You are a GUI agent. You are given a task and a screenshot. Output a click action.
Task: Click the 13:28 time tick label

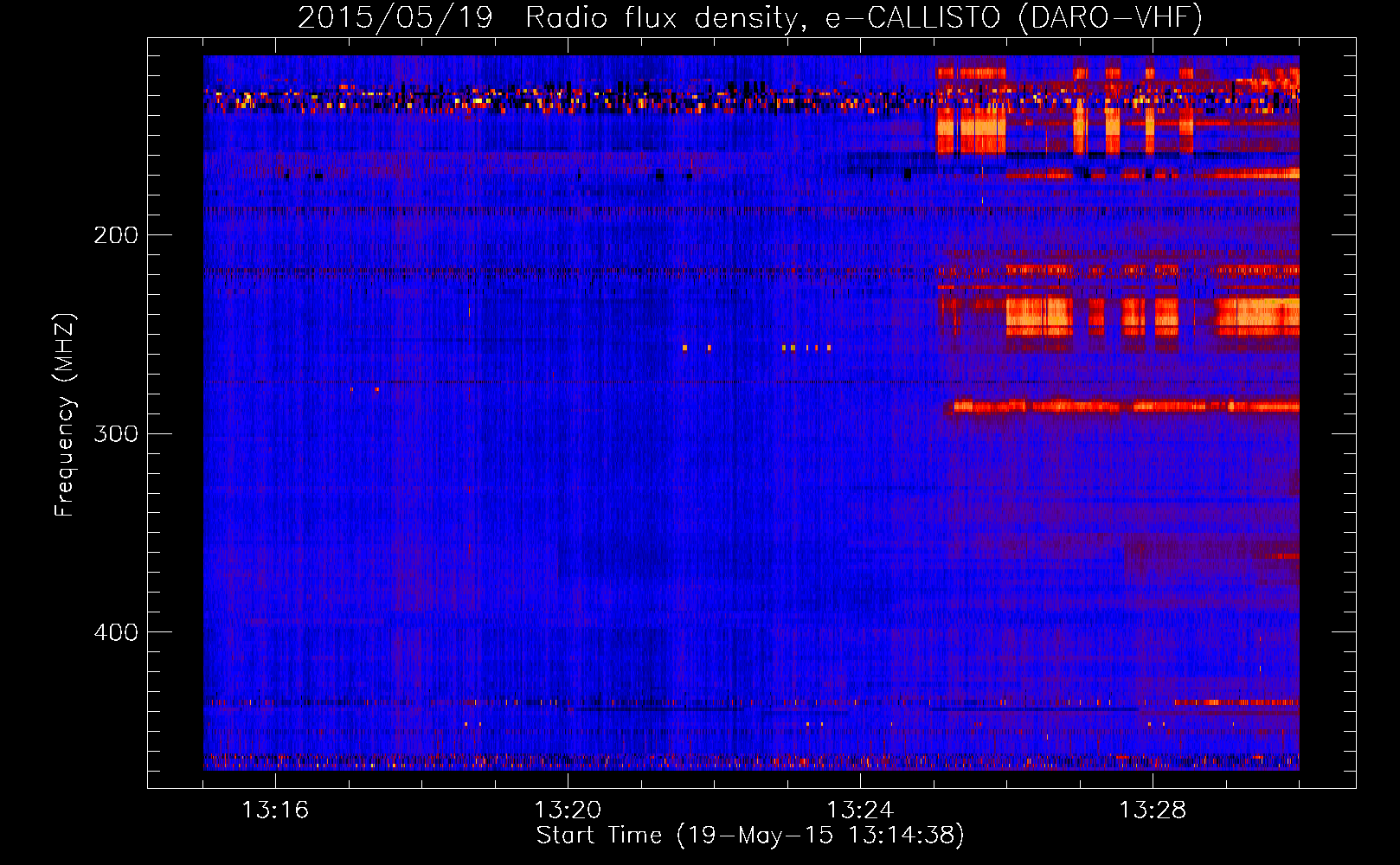pyautogui.click(x=1153, y=811)
